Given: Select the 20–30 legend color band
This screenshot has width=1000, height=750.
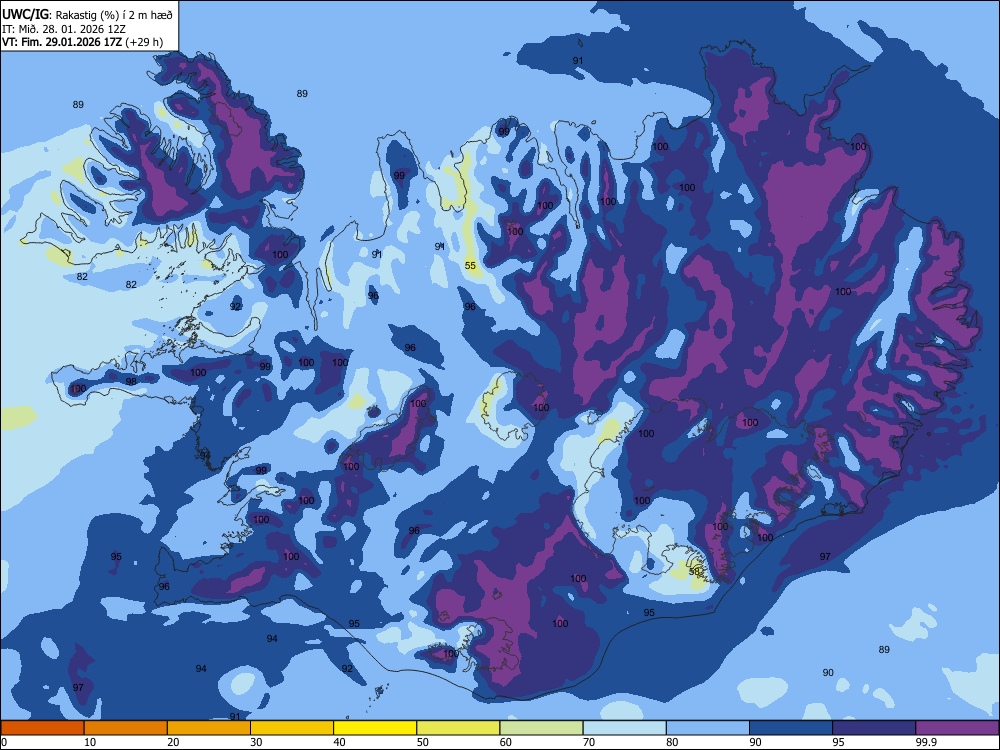Looking at the screenshot, I should click(209, 728).
